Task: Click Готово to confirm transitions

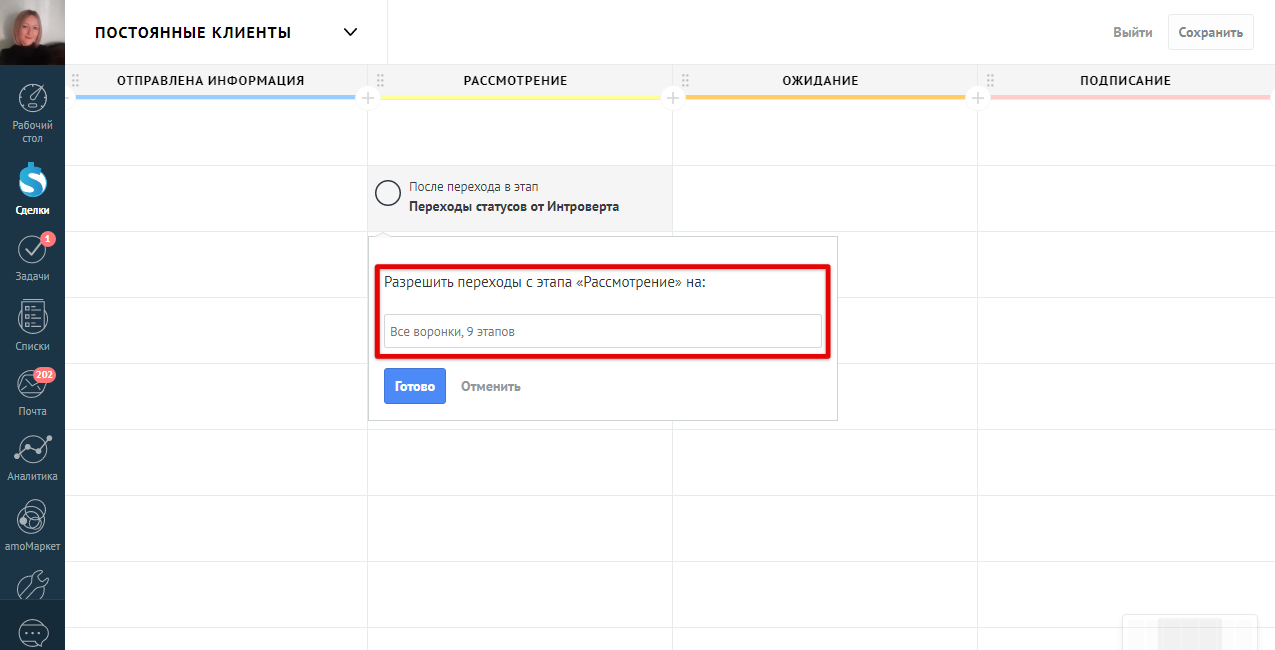Action: [415, 386]
